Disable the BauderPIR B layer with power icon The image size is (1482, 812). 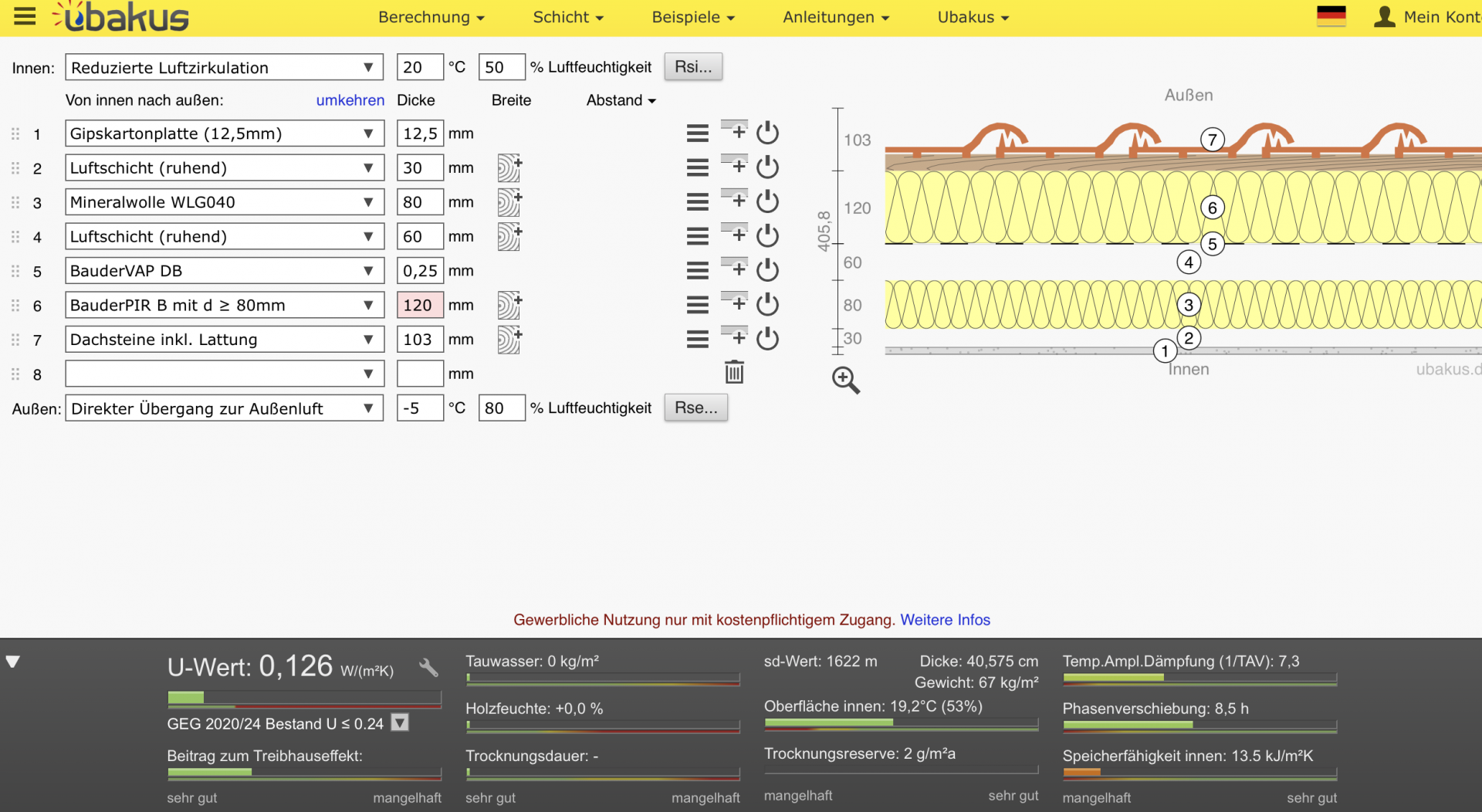[767, 305]
